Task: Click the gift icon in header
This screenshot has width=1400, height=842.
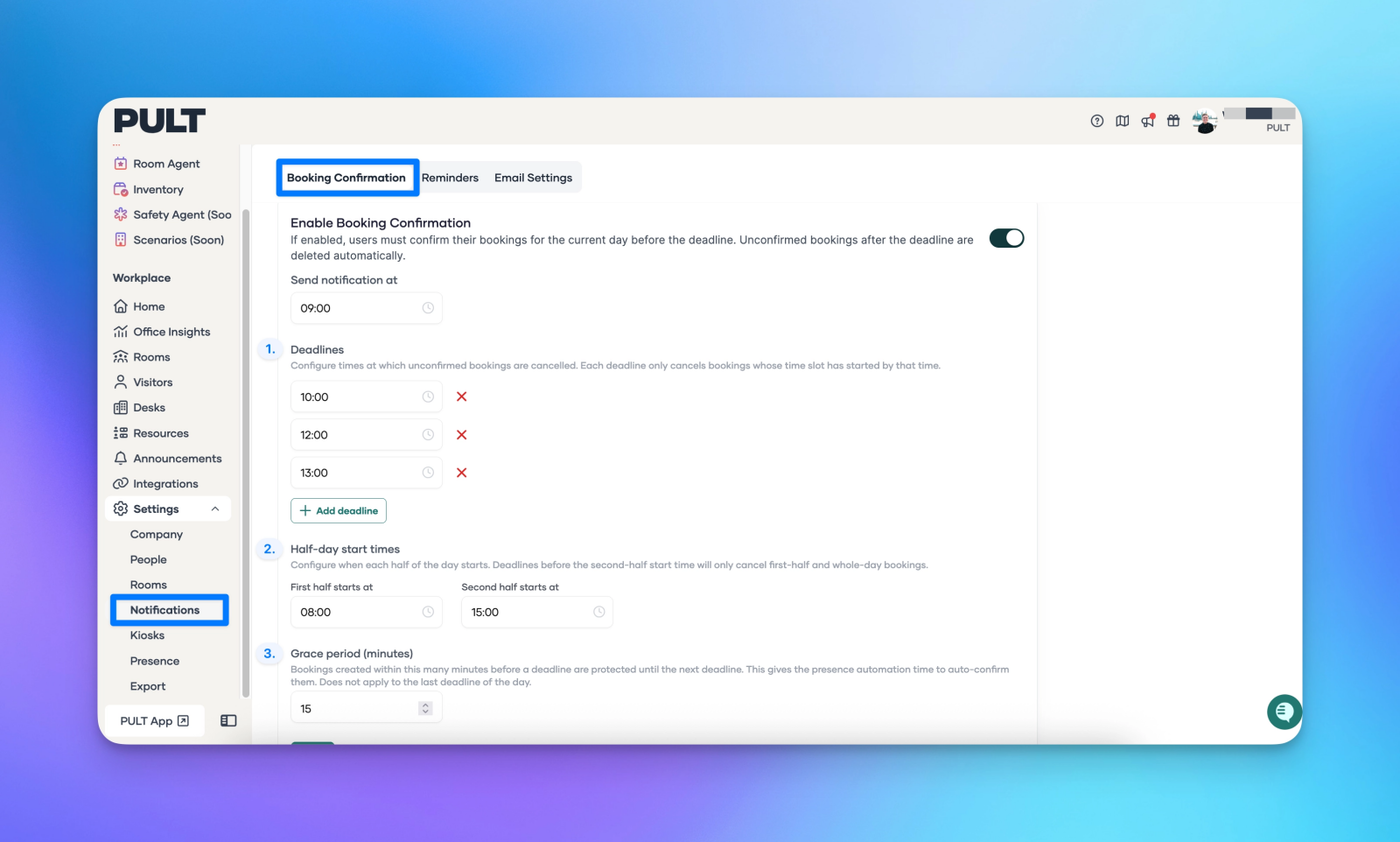Action: [1173, 121]
